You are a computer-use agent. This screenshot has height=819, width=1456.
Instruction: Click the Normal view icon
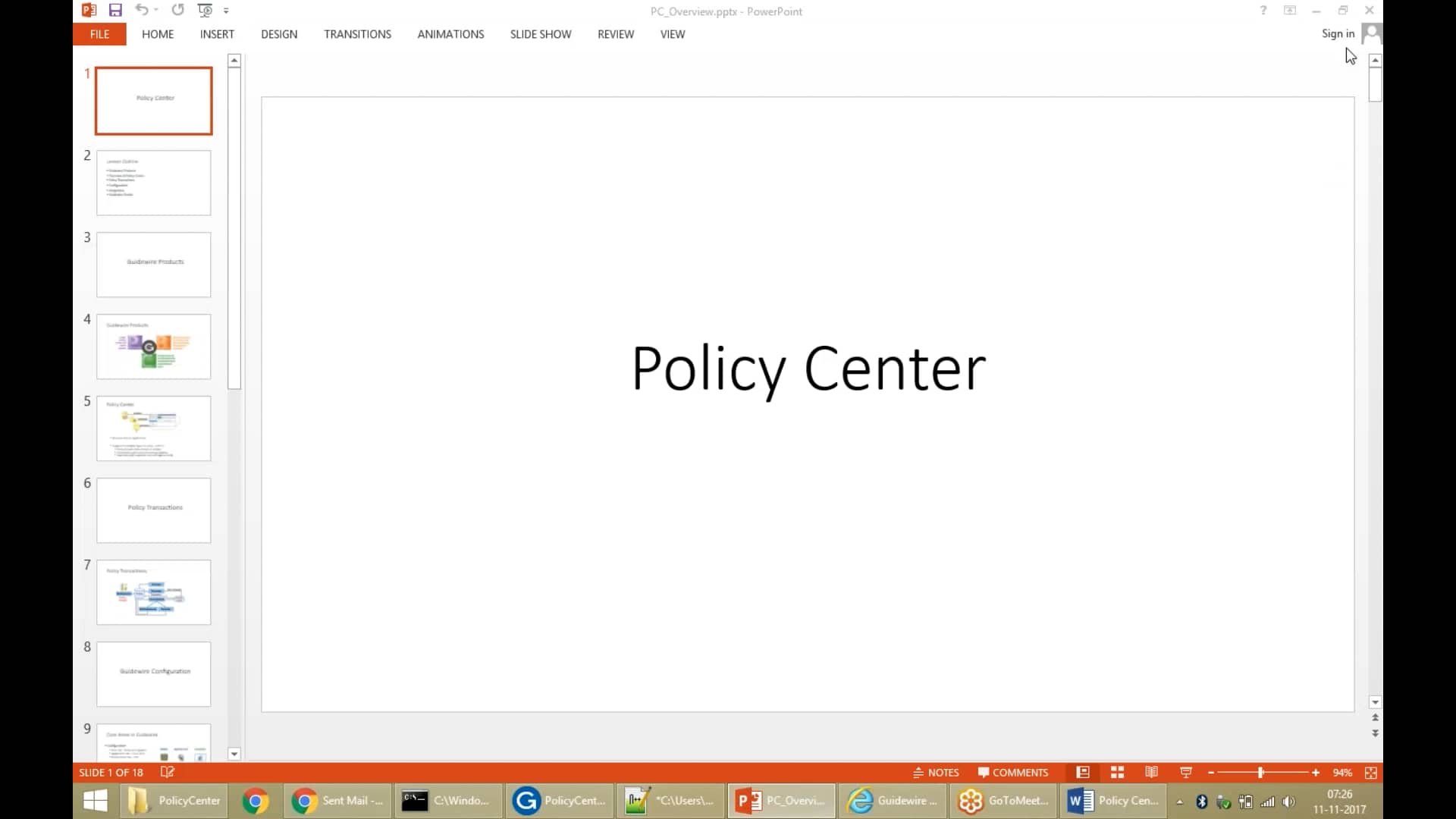pyautogui.click(x=1082, y=772)
